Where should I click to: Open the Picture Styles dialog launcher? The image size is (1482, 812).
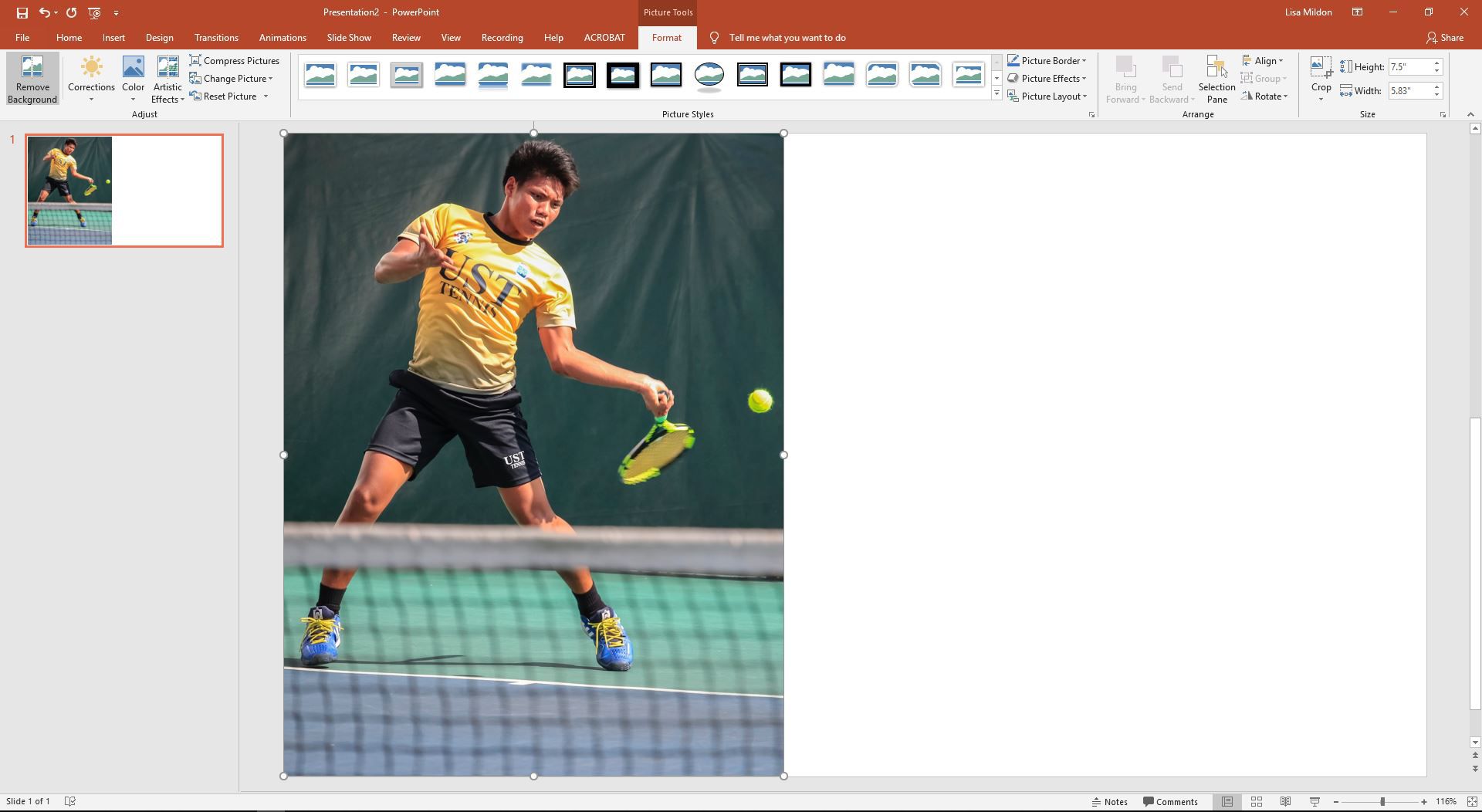coord(1091,114)
